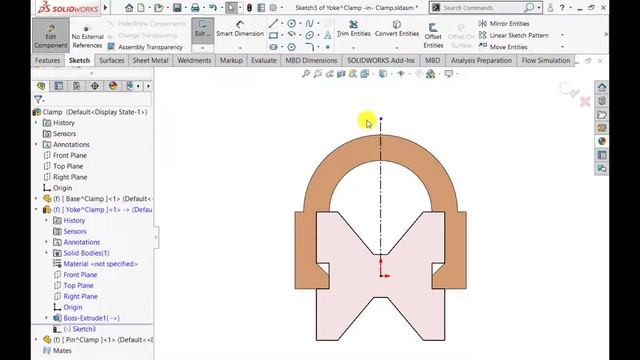640x360 pixels.
Task: Click the Help question mark icon
Action: [562, 8]
